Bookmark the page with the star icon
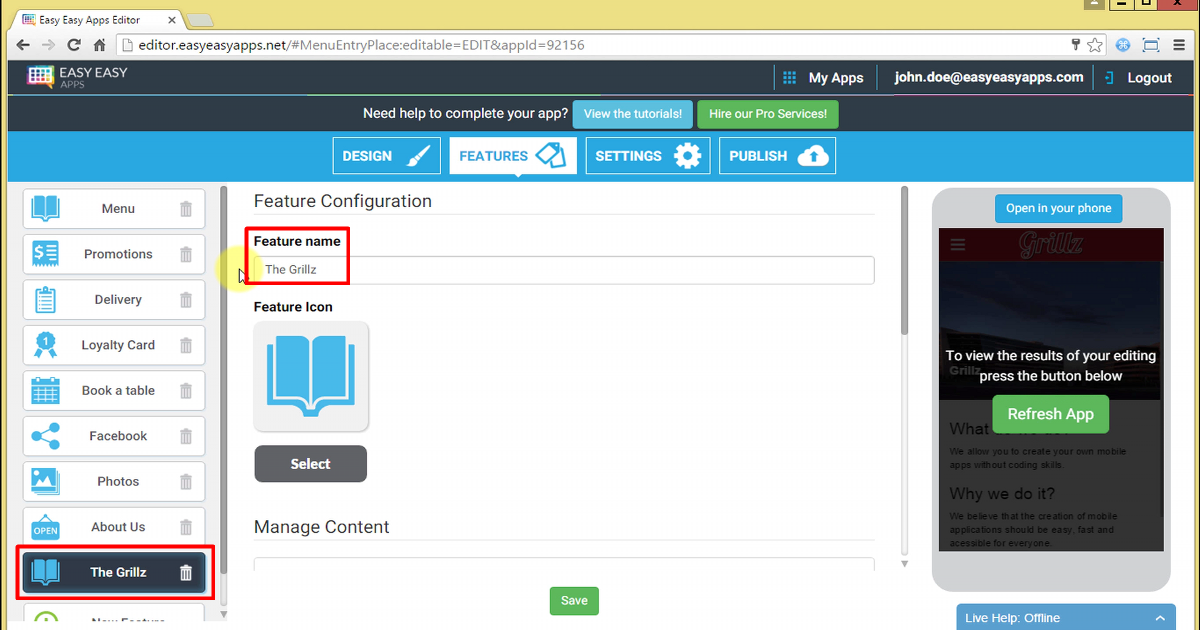 coord(1094,44)
